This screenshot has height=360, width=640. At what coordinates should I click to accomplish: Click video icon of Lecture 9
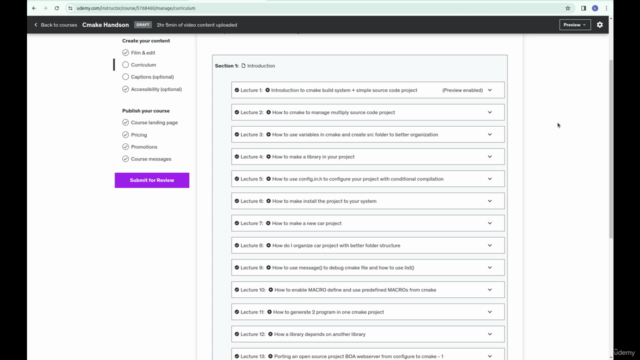[269, 267]
